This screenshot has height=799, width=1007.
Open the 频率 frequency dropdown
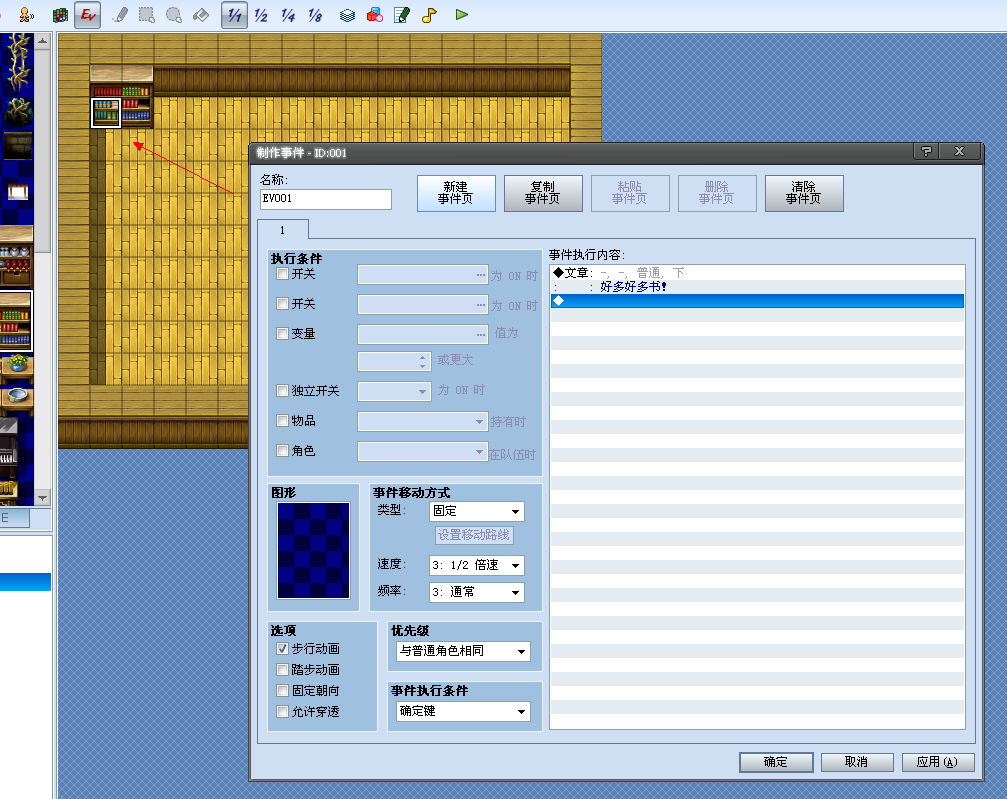coord(477,592)
